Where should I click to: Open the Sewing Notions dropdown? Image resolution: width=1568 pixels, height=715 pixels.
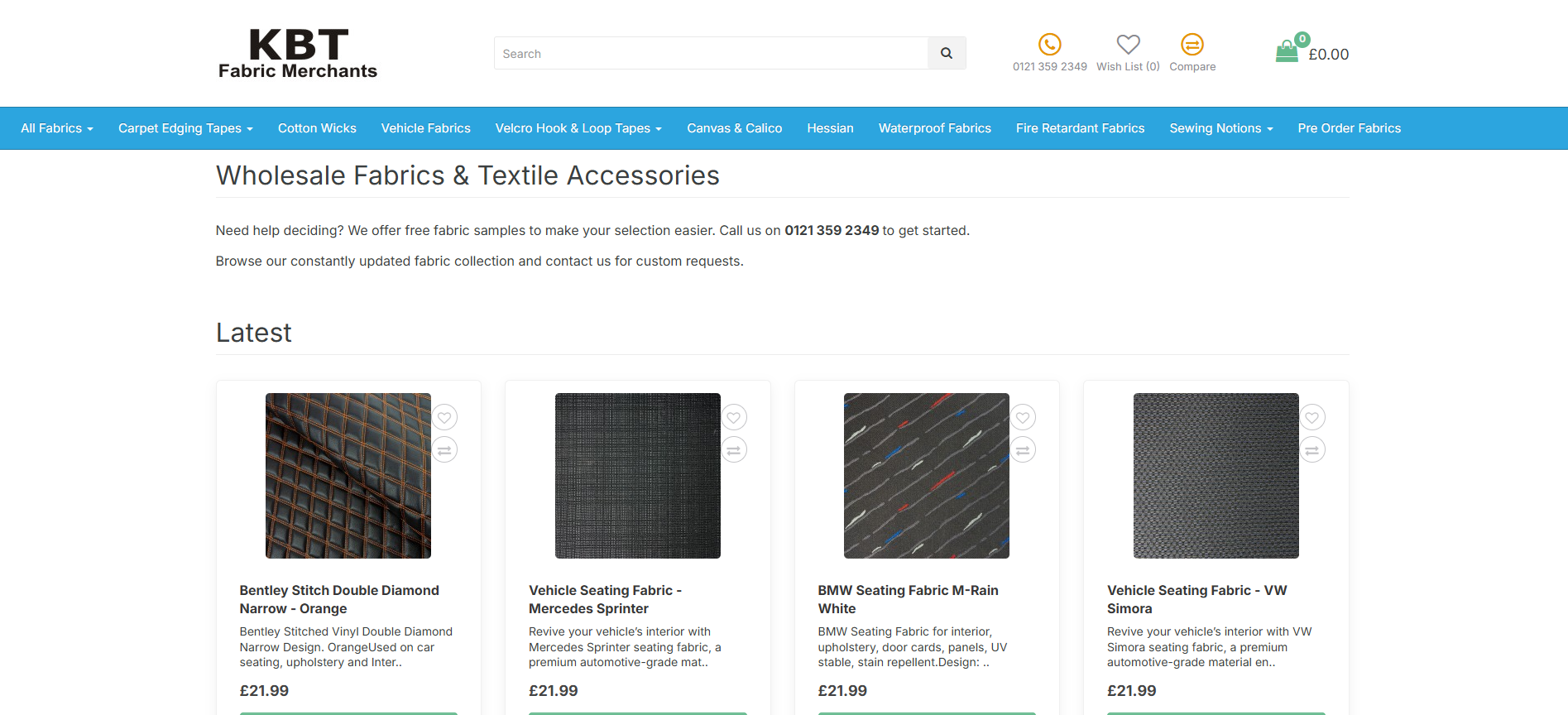tap(1220, 128)
